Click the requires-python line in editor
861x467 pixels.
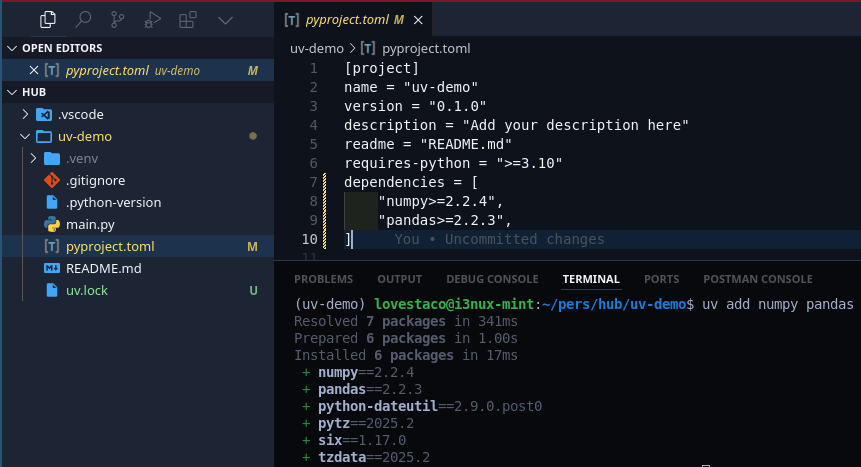(453, 163)
